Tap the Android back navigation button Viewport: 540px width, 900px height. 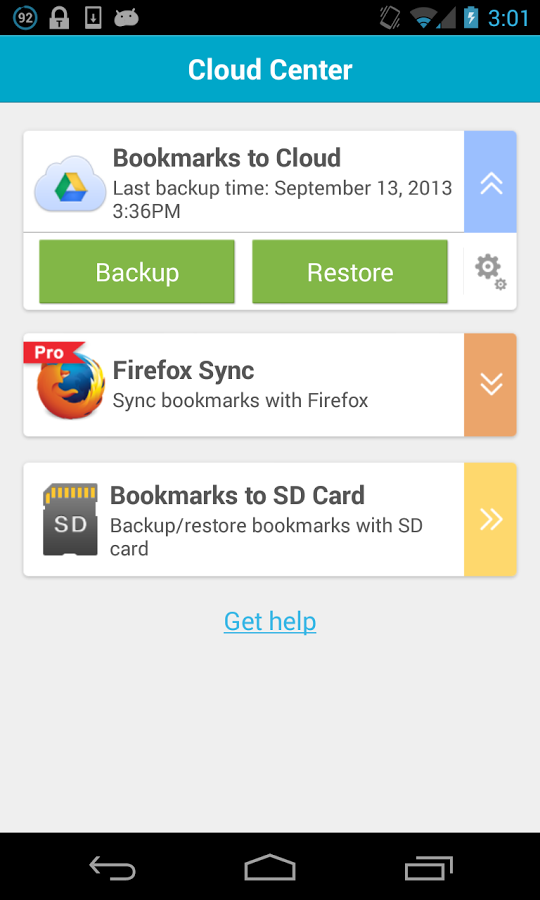pos(112,867)
